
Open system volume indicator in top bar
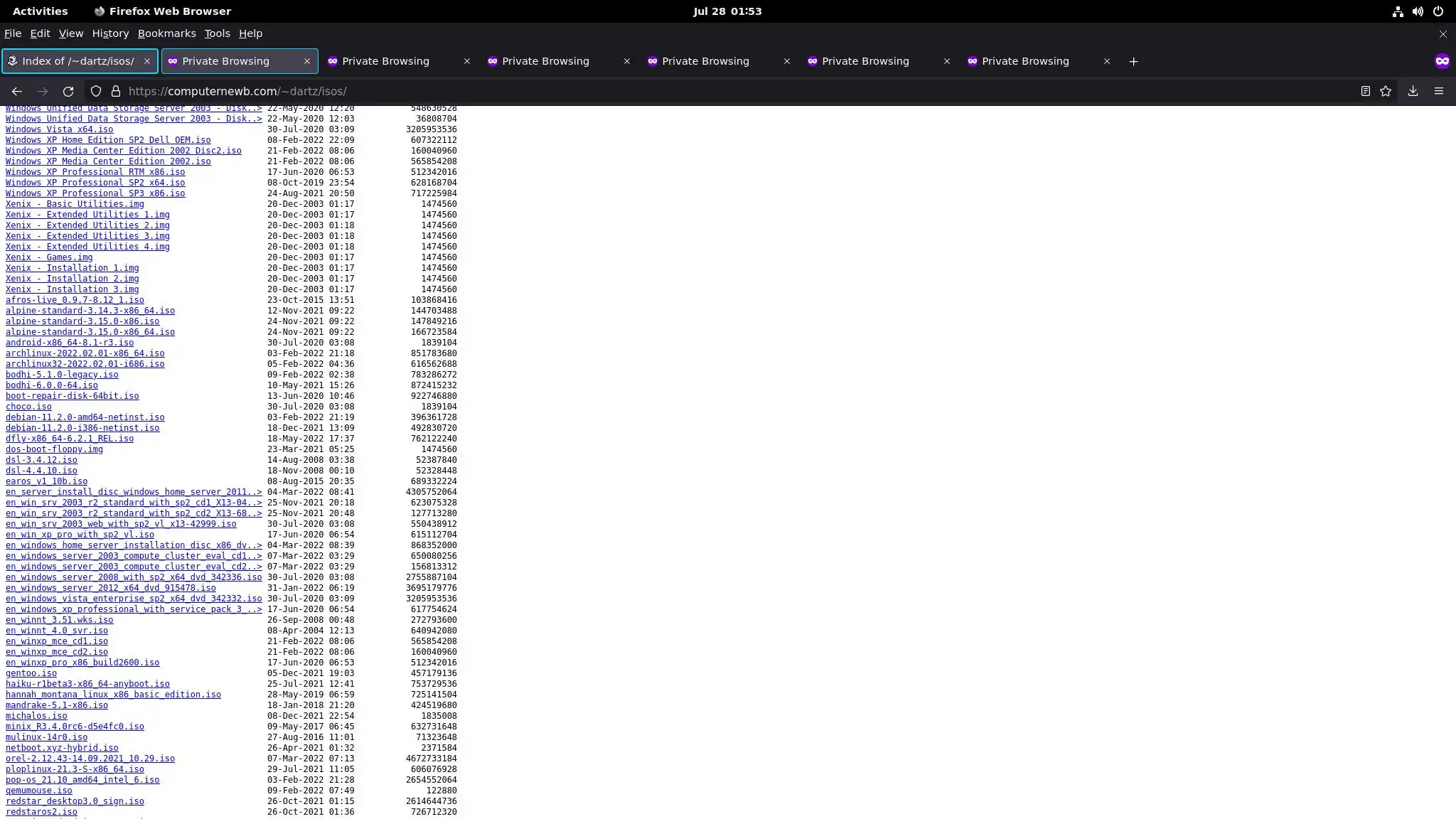click(1418, 11)
